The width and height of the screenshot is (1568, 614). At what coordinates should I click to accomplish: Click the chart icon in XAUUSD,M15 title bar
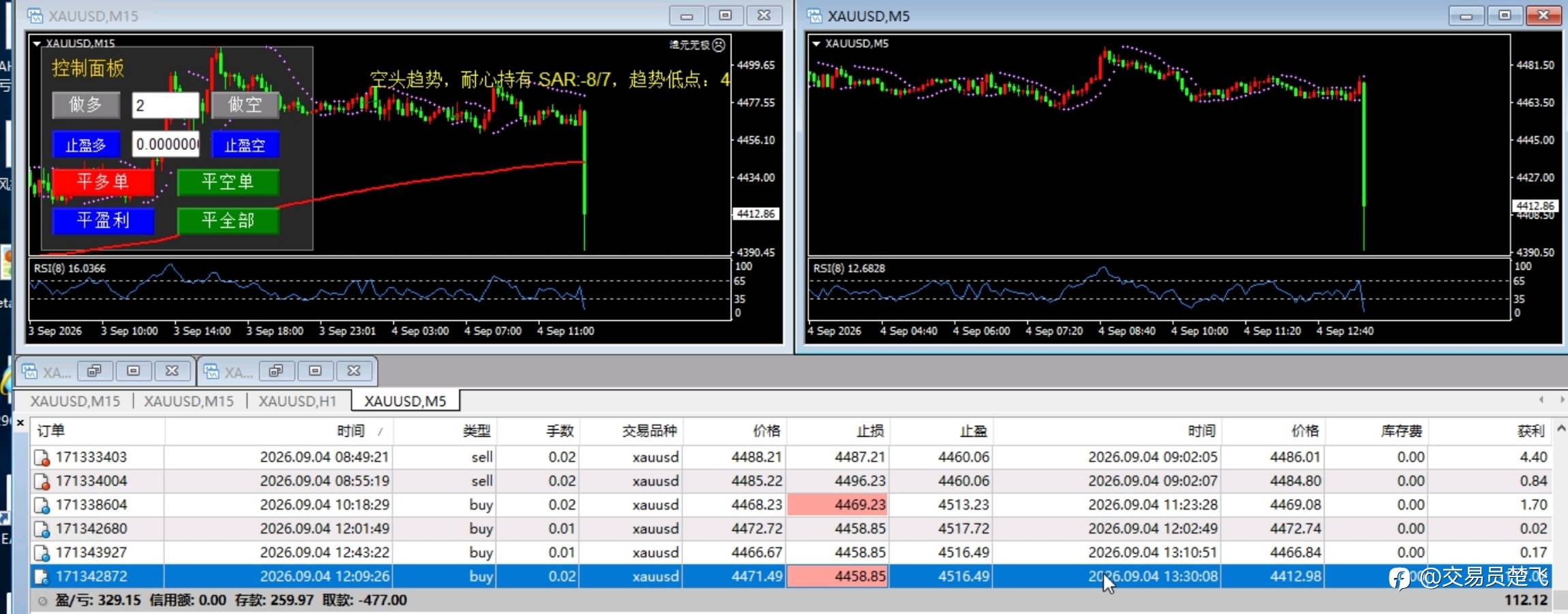click(35, 16)
